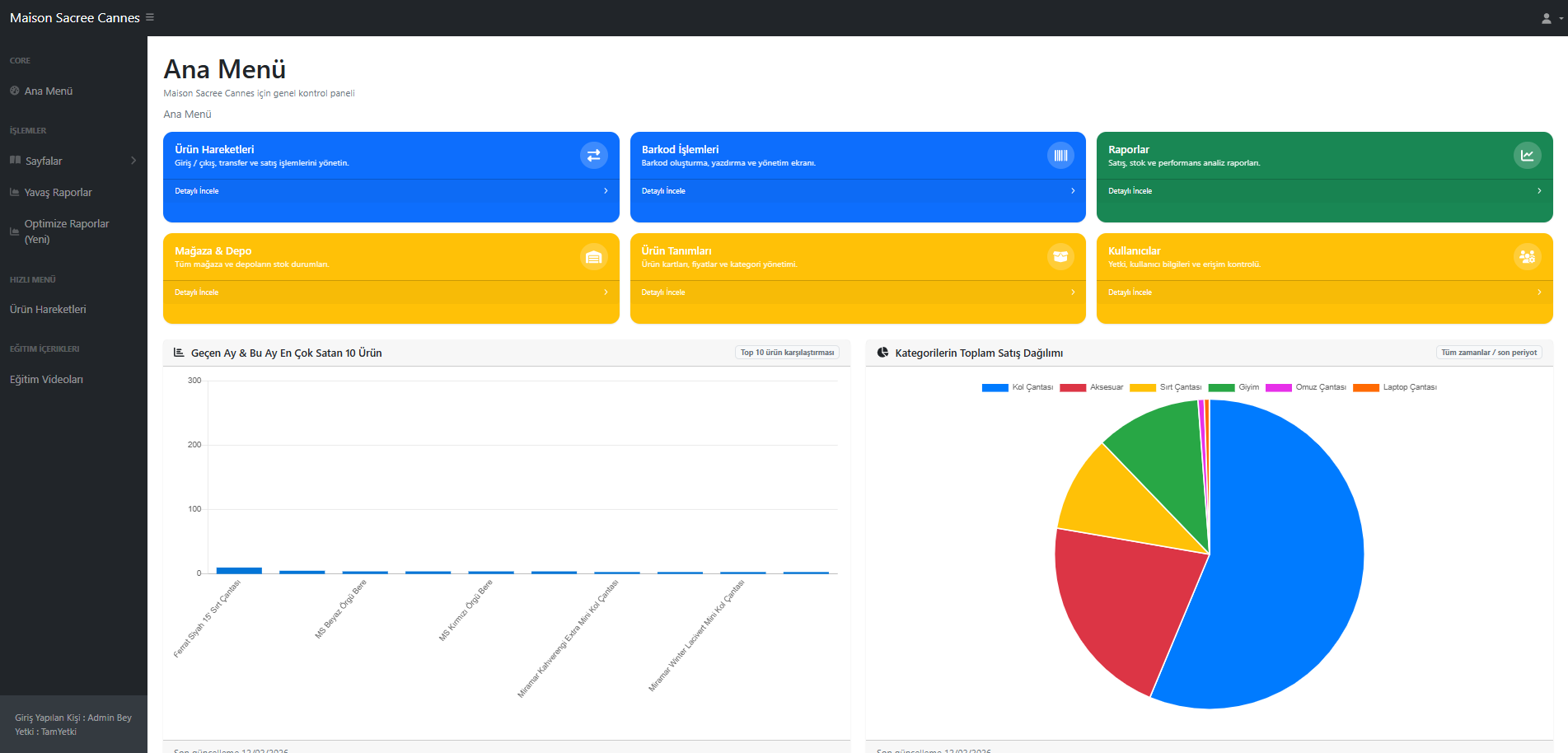This screenshot has height=753, width=1568.
Task: Click the transfer arrows icon on Ürün Hareketleri
Action: [x=593, y=155]
